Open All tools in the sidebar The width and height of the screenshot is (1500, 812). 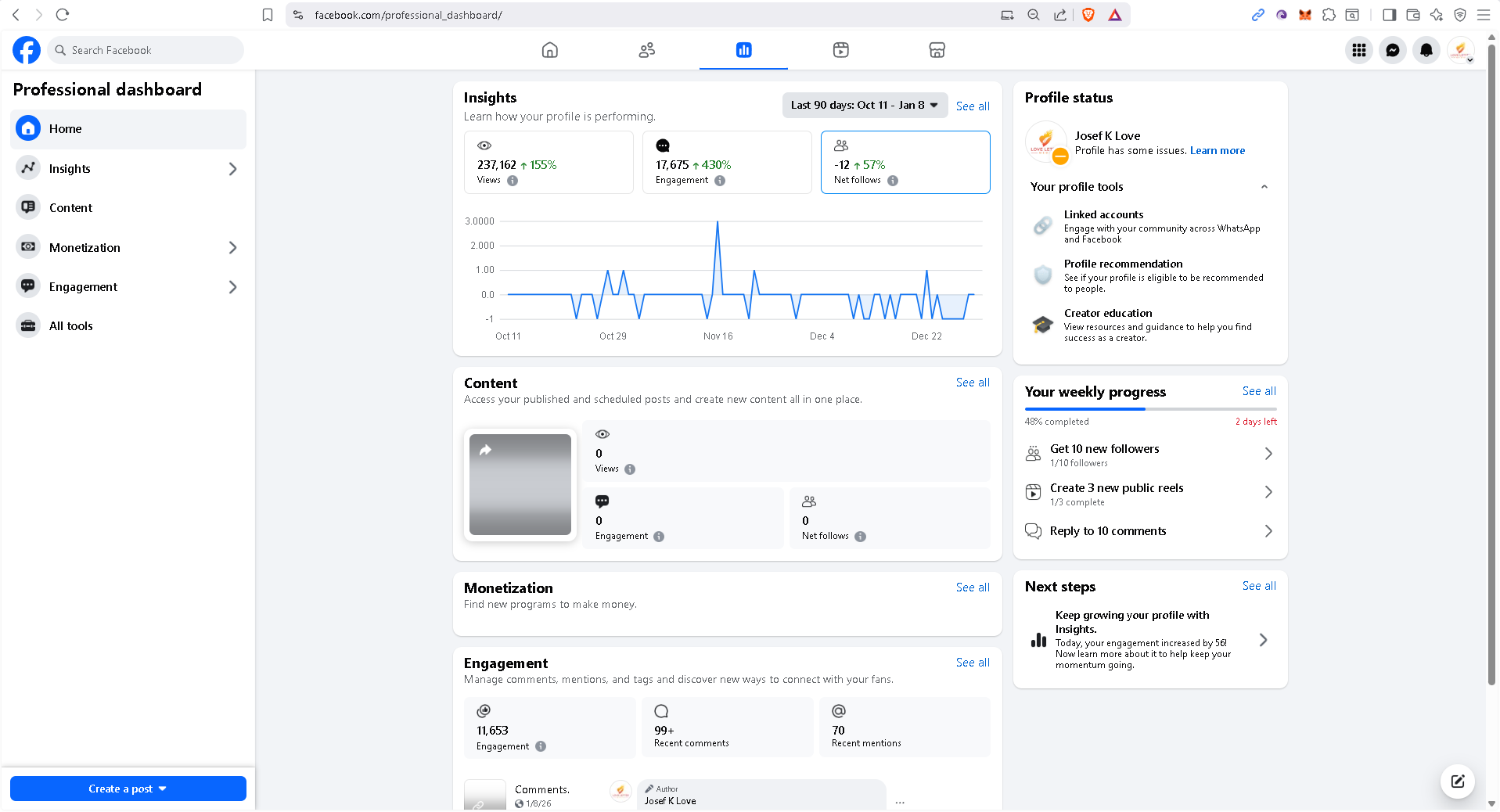[x=70, y=326]
